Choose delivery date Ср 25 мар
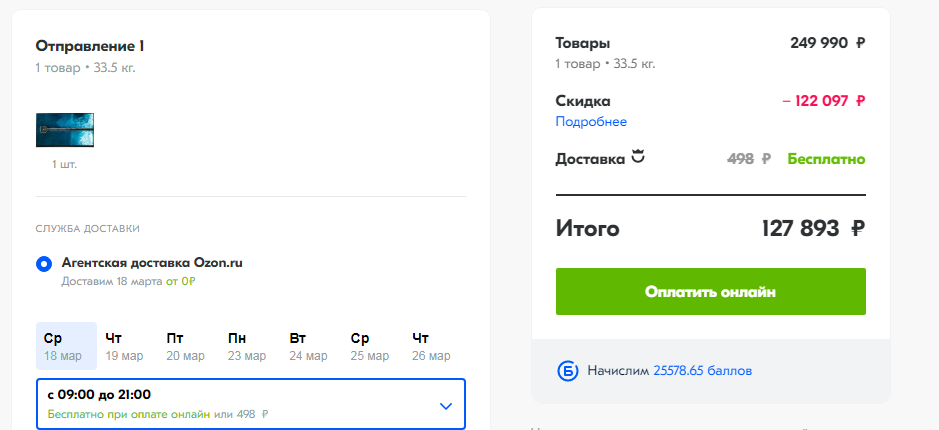This screenshot has width=939, height=430. point(371,346)
